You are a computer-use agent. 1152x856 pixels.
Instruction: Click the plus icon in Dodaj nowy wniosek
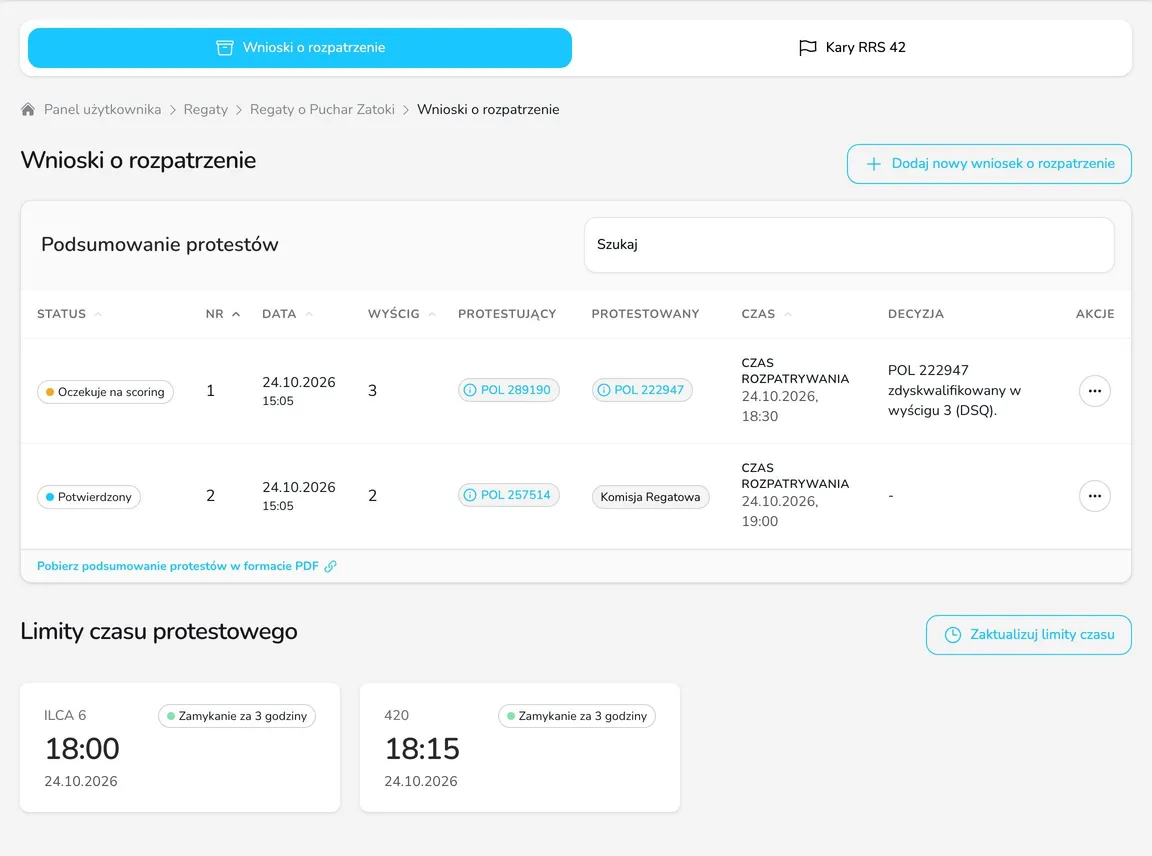tap(874, 164)
